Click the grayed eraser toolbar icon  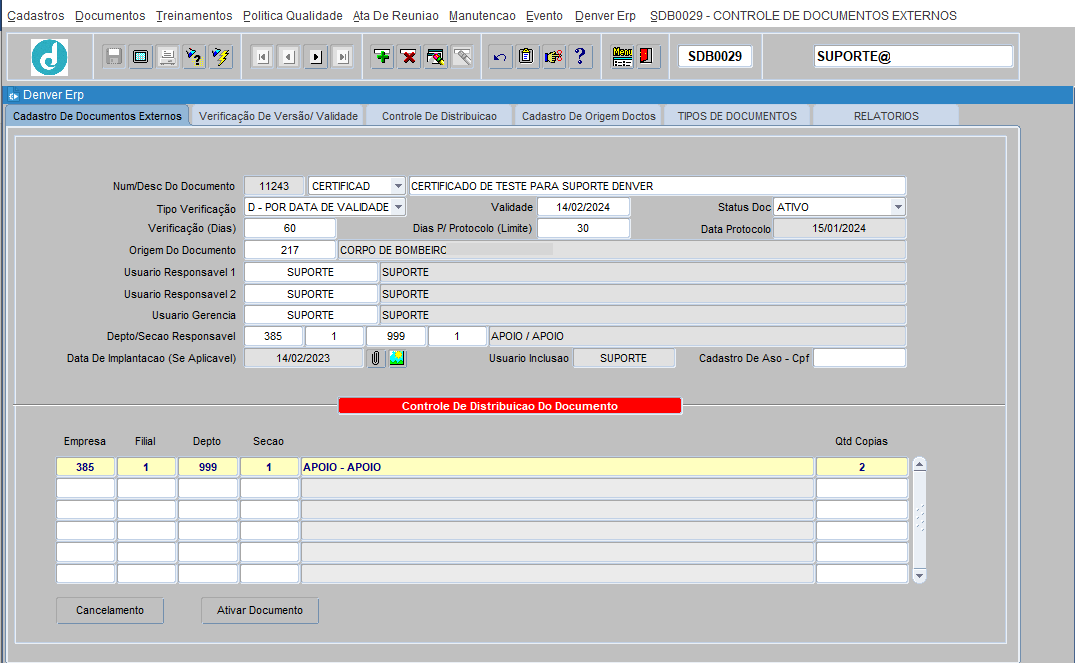462,57
